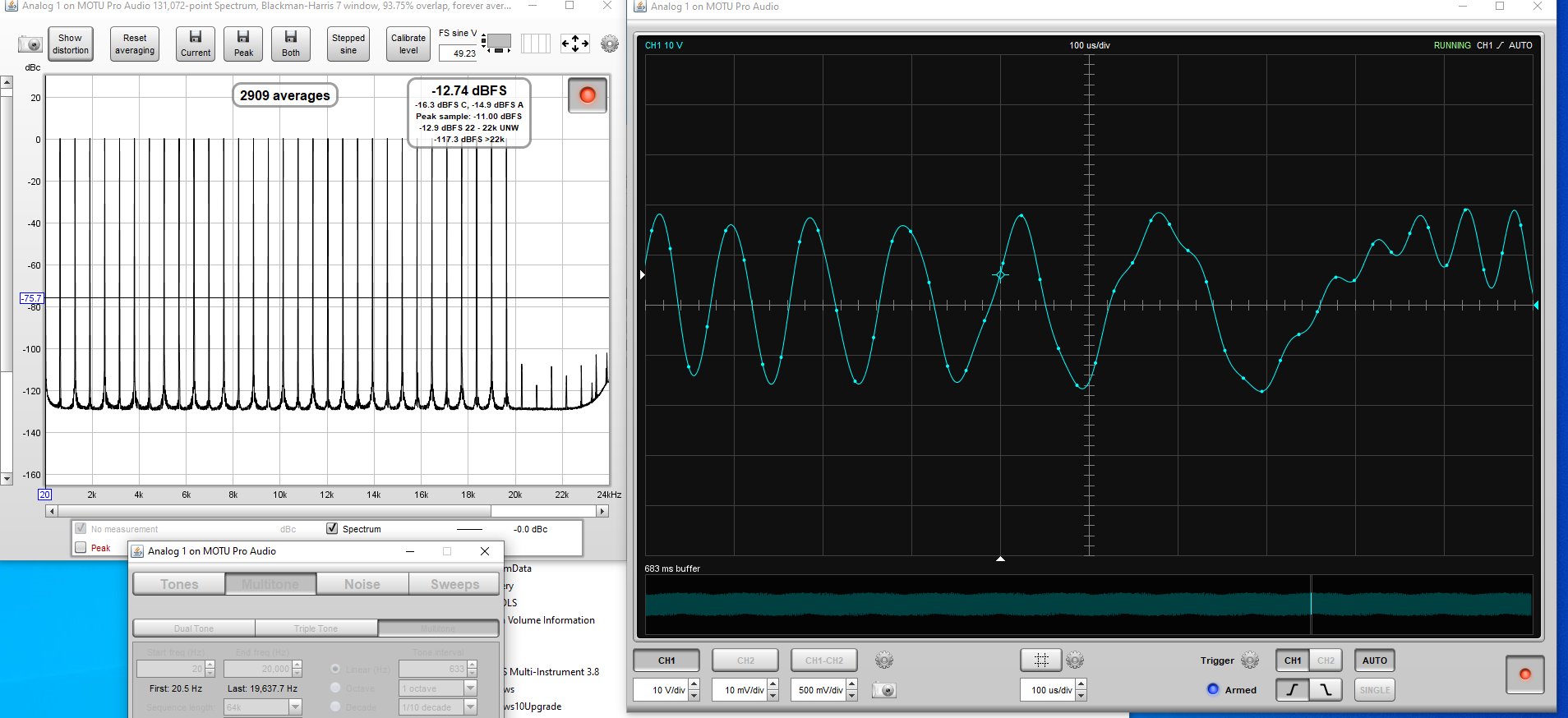Set trigger source to CH2
The image size is (1568, 718).
[x=1326, y=660]
